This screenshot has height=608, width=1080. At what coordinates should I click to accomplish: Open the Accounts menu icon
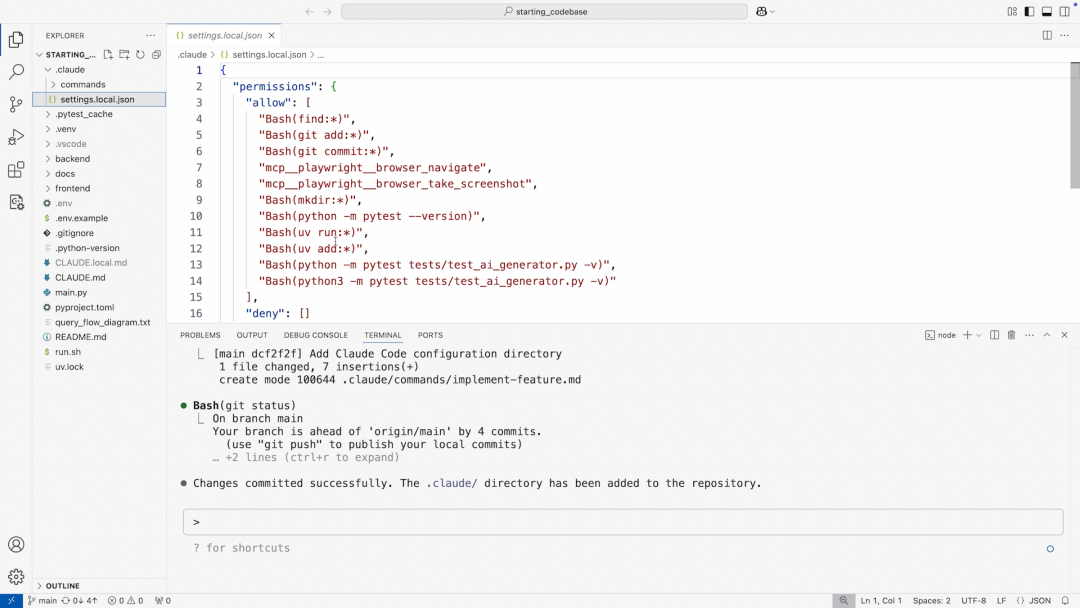click(x=16, y=545)
